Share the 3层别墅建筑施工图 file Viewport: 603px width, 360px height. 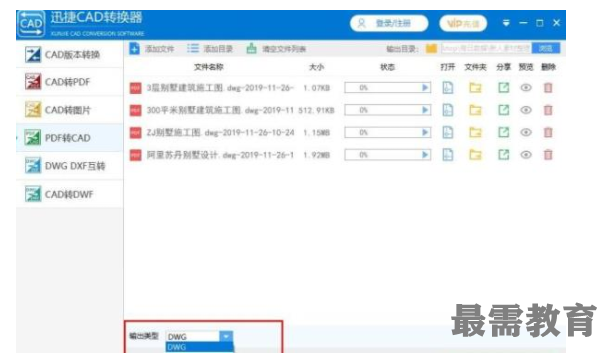click(x=503, y=88)
